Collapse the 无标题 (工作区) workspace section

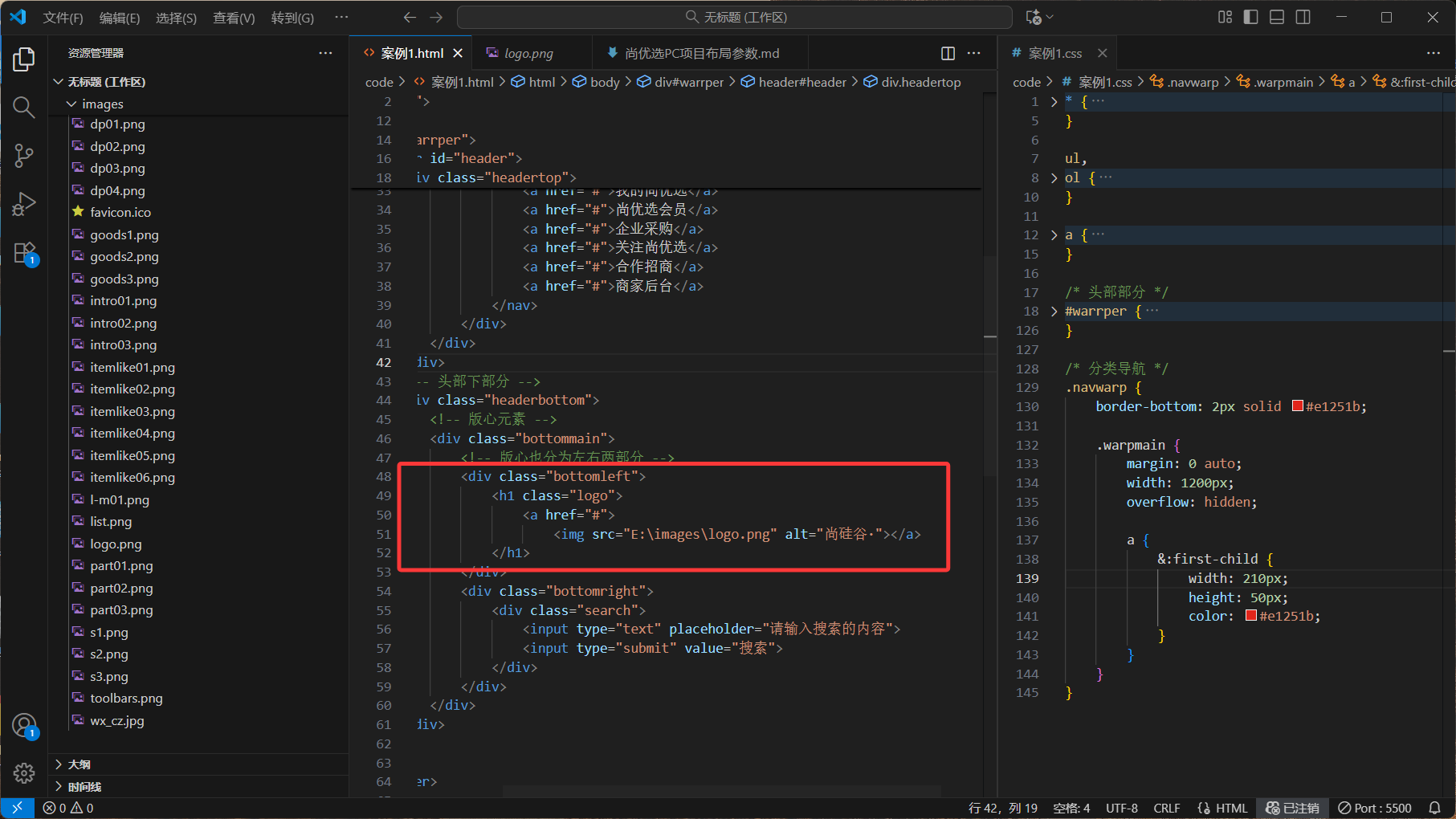click(x=199, y=82)
